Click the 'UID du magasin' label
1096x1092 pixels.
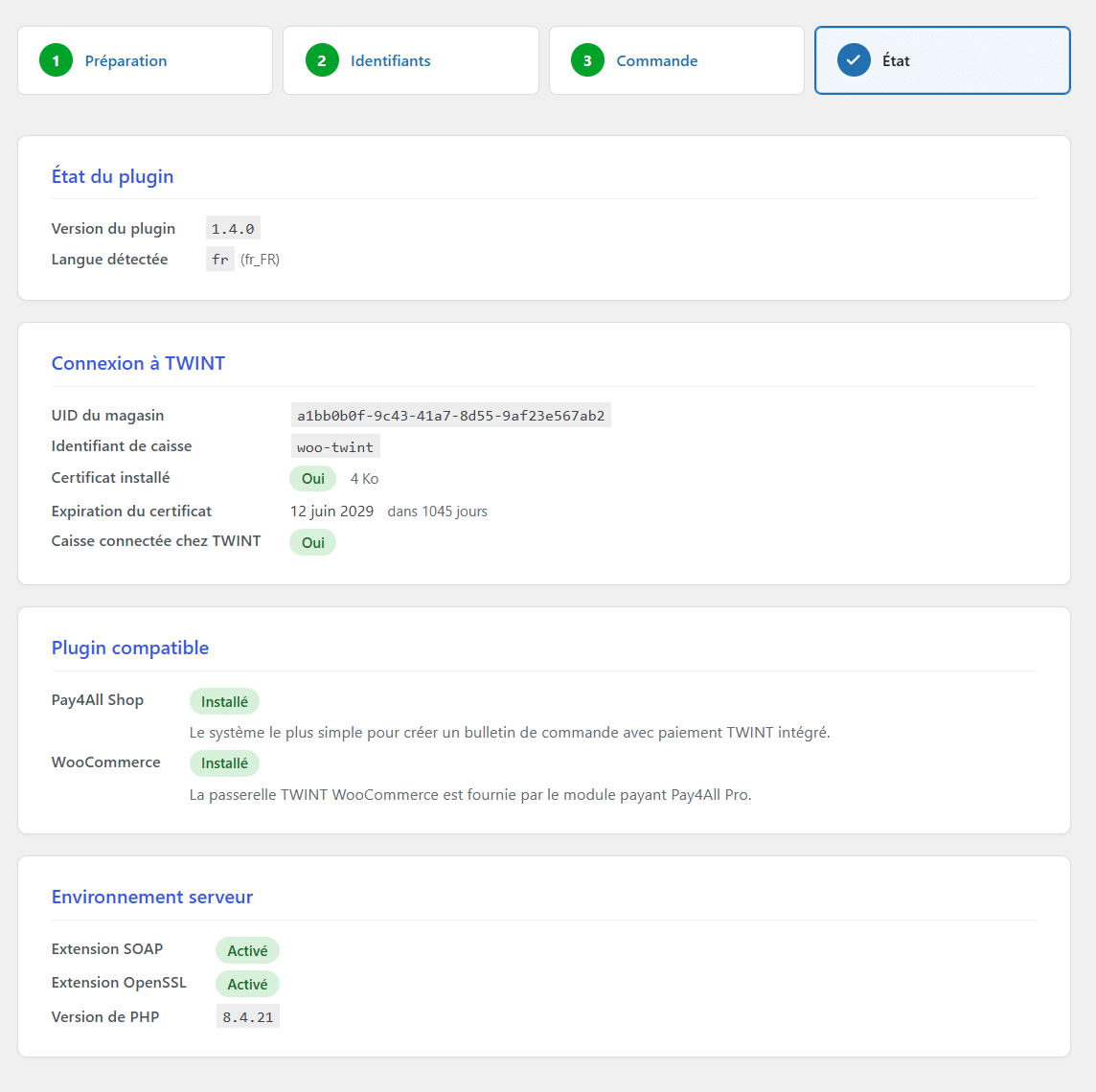coord(107,415)
